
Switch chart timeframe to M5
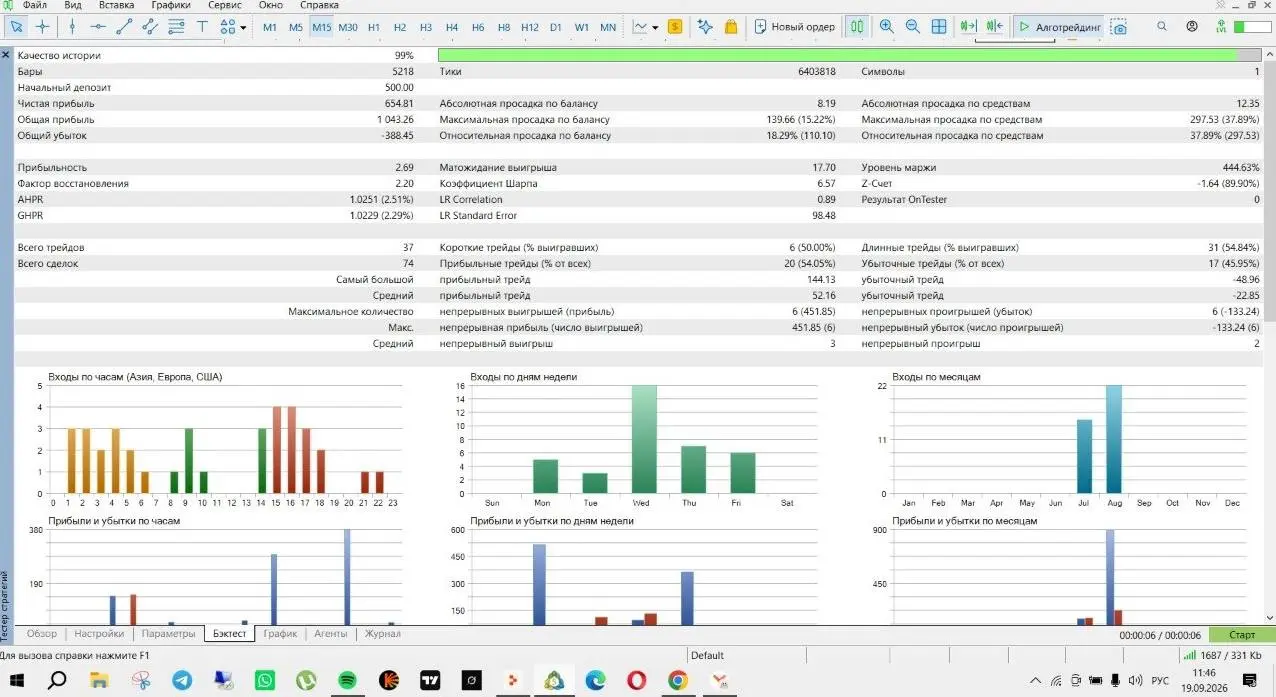click(296, 27)
